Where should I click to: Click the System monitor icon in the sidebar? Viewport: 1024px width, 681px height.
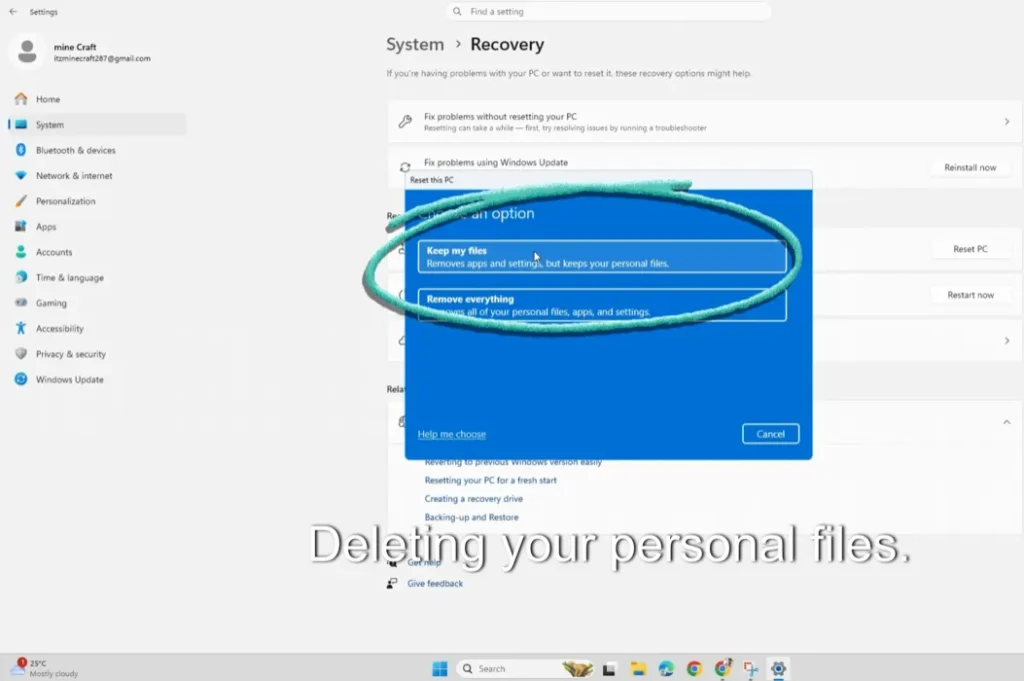pos(21,124)
